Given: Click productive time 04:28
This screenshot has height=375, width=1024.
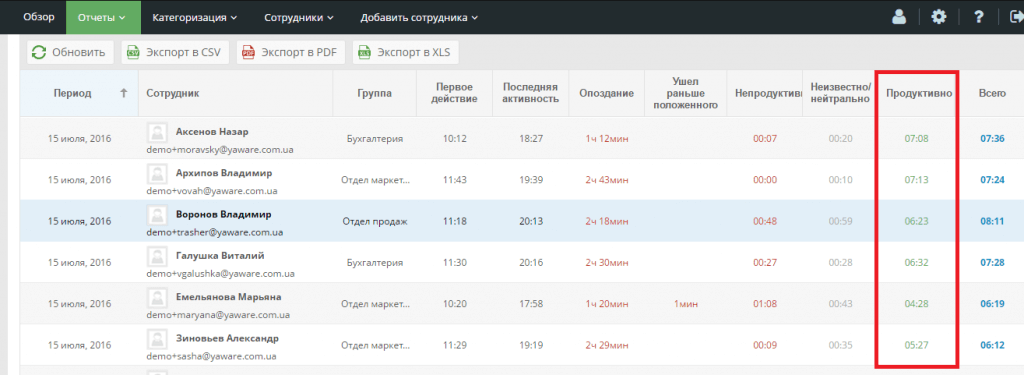Looking at the screenshot, I should (x=916, y=304).
